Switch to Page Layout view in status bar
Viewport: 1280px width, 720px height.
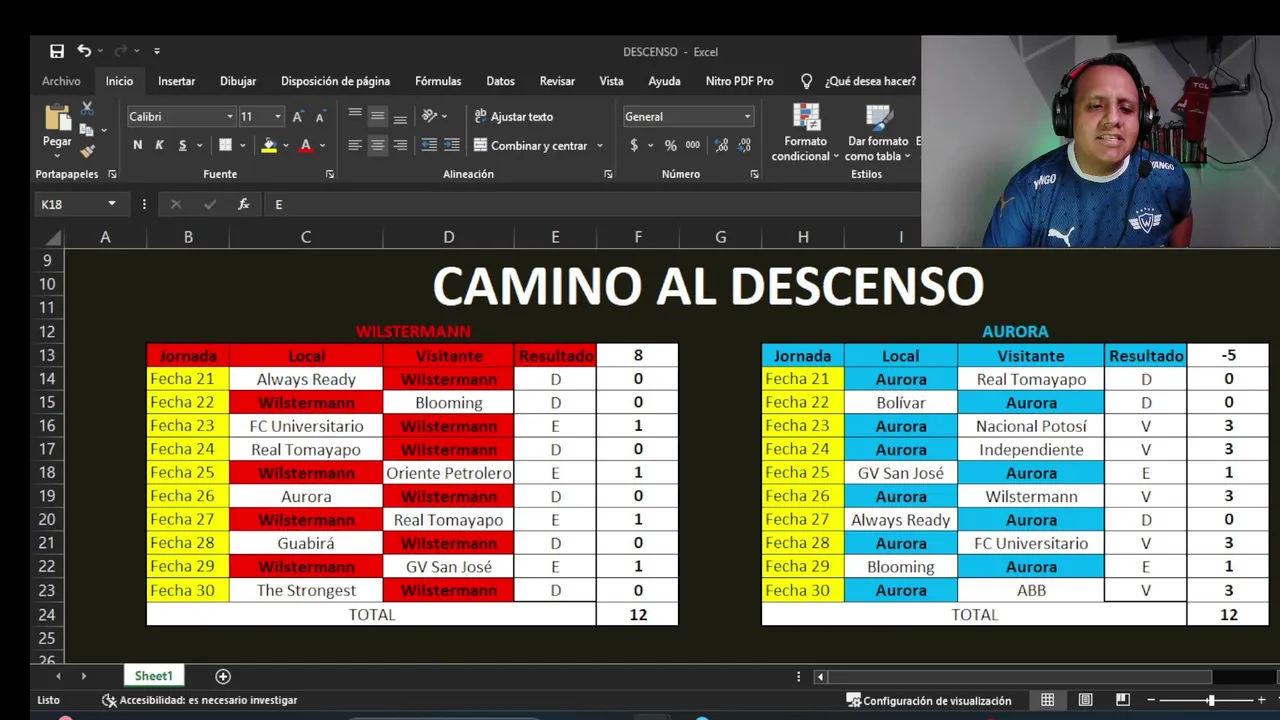point(1085,700)
